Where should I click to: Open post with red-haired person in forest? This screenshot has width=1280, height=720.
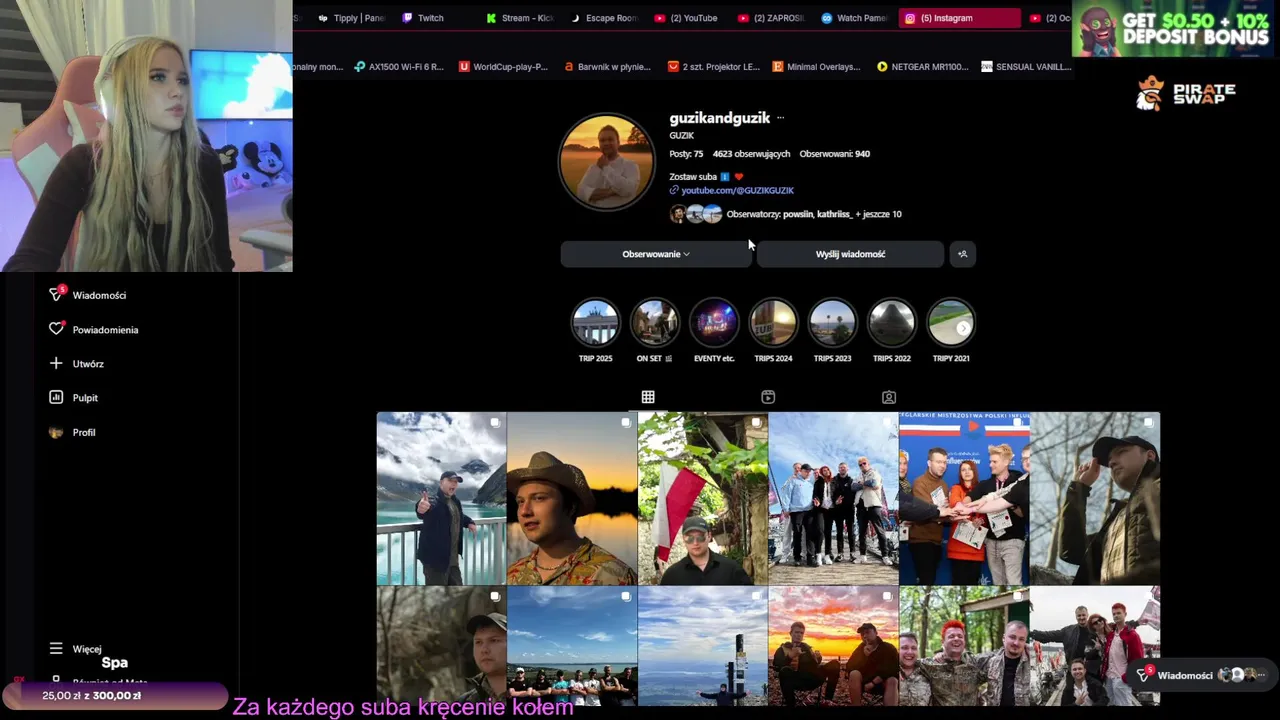point(964,646)
